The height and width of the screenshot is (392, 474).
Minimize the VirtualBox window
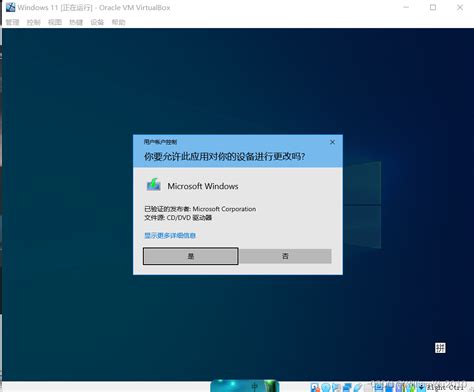[406, 7]
